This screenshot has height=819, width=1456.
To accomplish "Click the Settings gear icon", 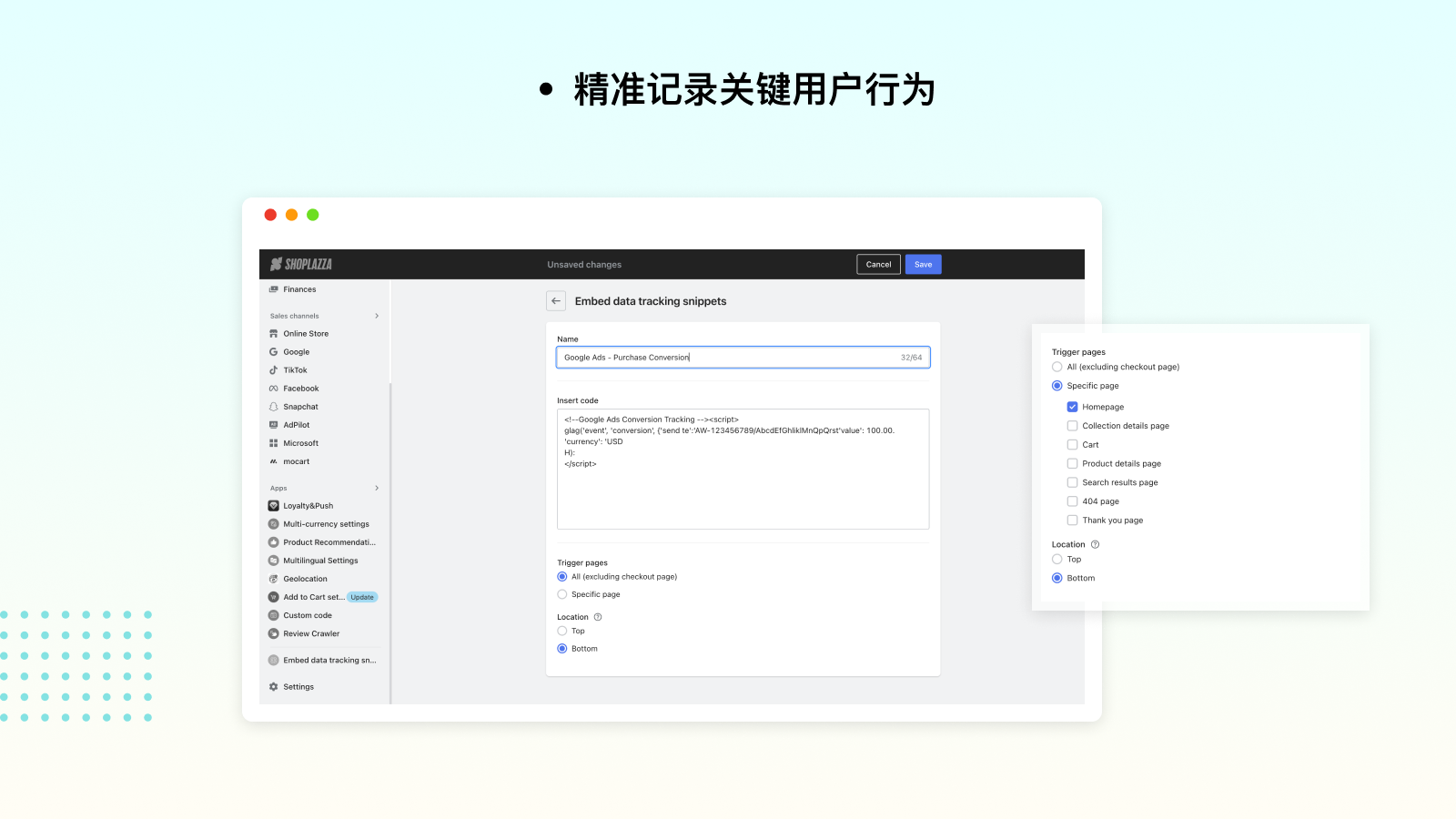I will click(x=273, y=687).
